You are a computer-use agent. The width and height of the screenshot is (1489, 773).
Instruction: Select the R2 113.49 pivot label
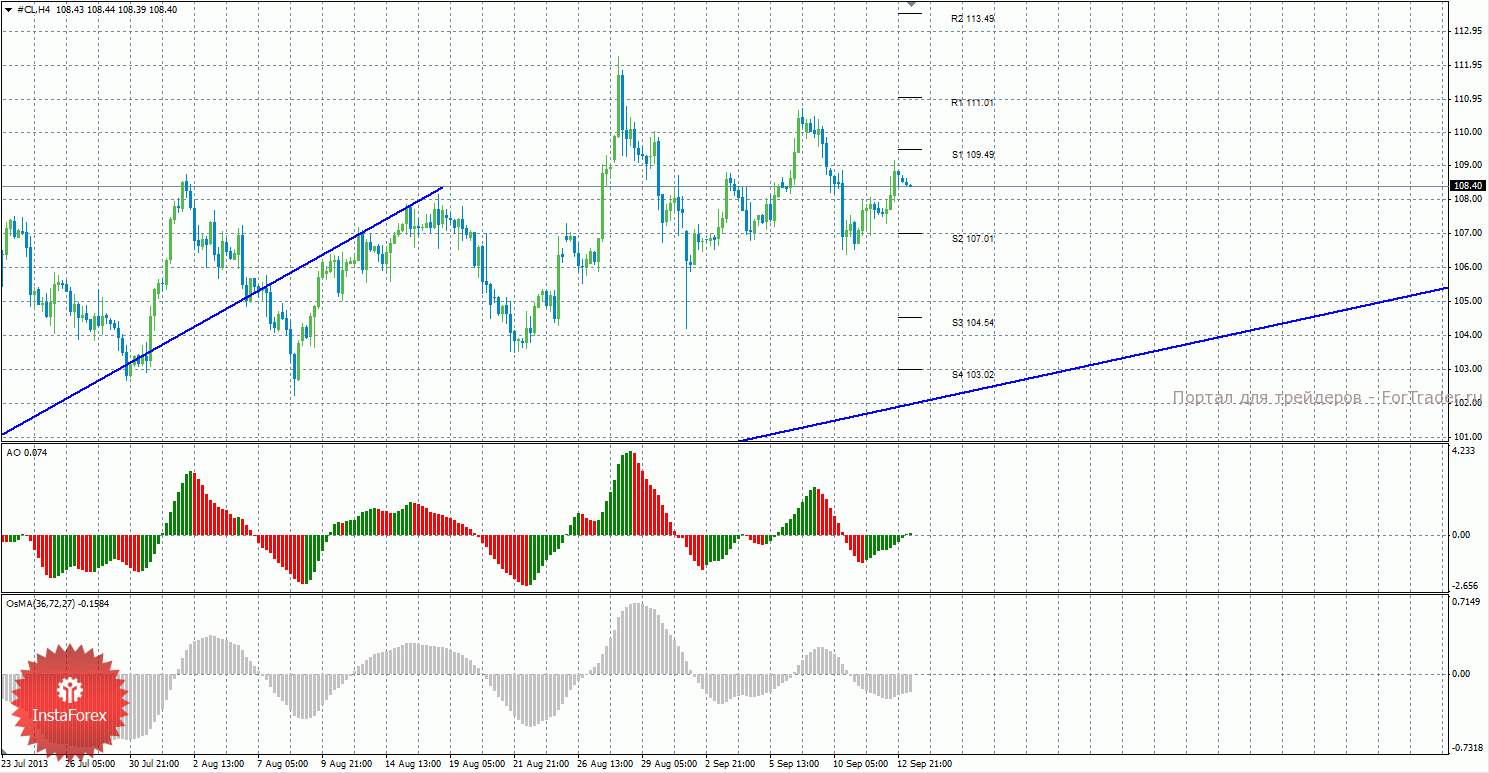973,19
